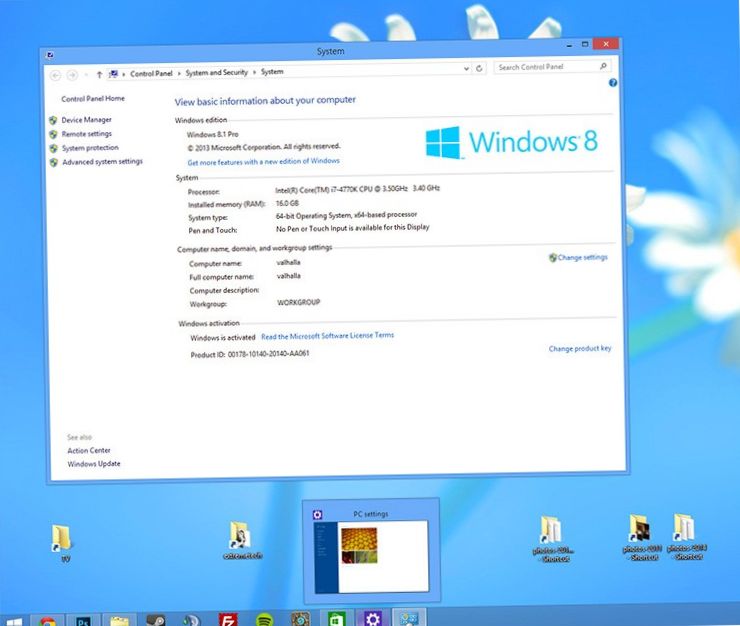Select System and Security in the breadcrumb

point(217,73)
